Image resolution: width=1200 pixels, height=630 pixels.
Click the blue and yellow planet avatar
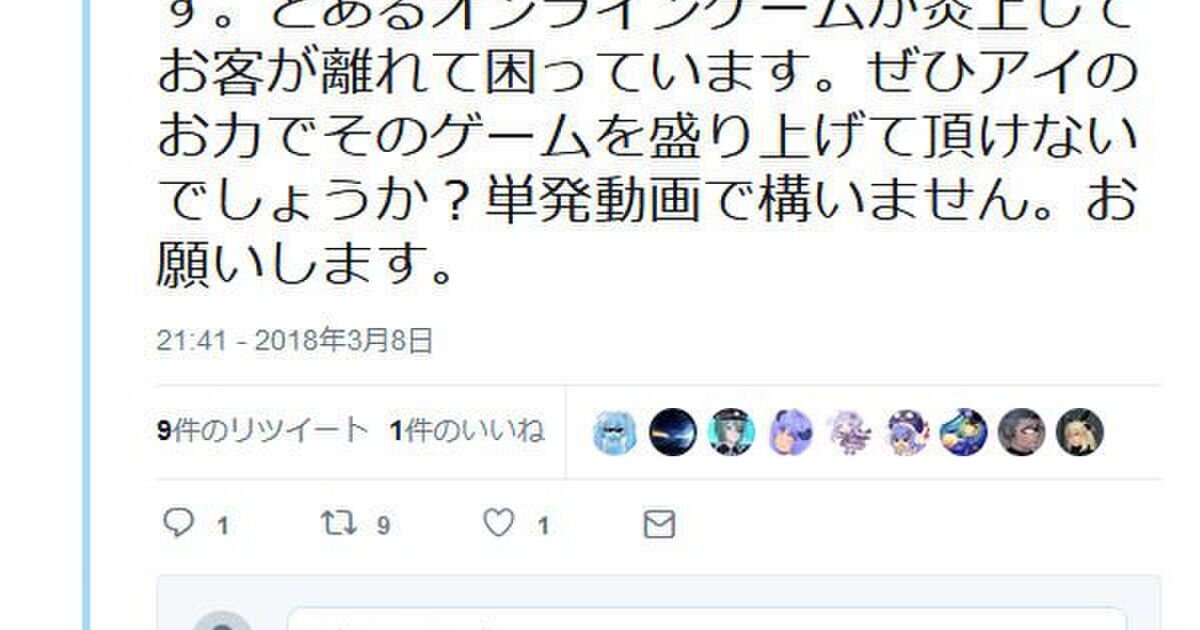pyautogui.click(x=965, y=433)
